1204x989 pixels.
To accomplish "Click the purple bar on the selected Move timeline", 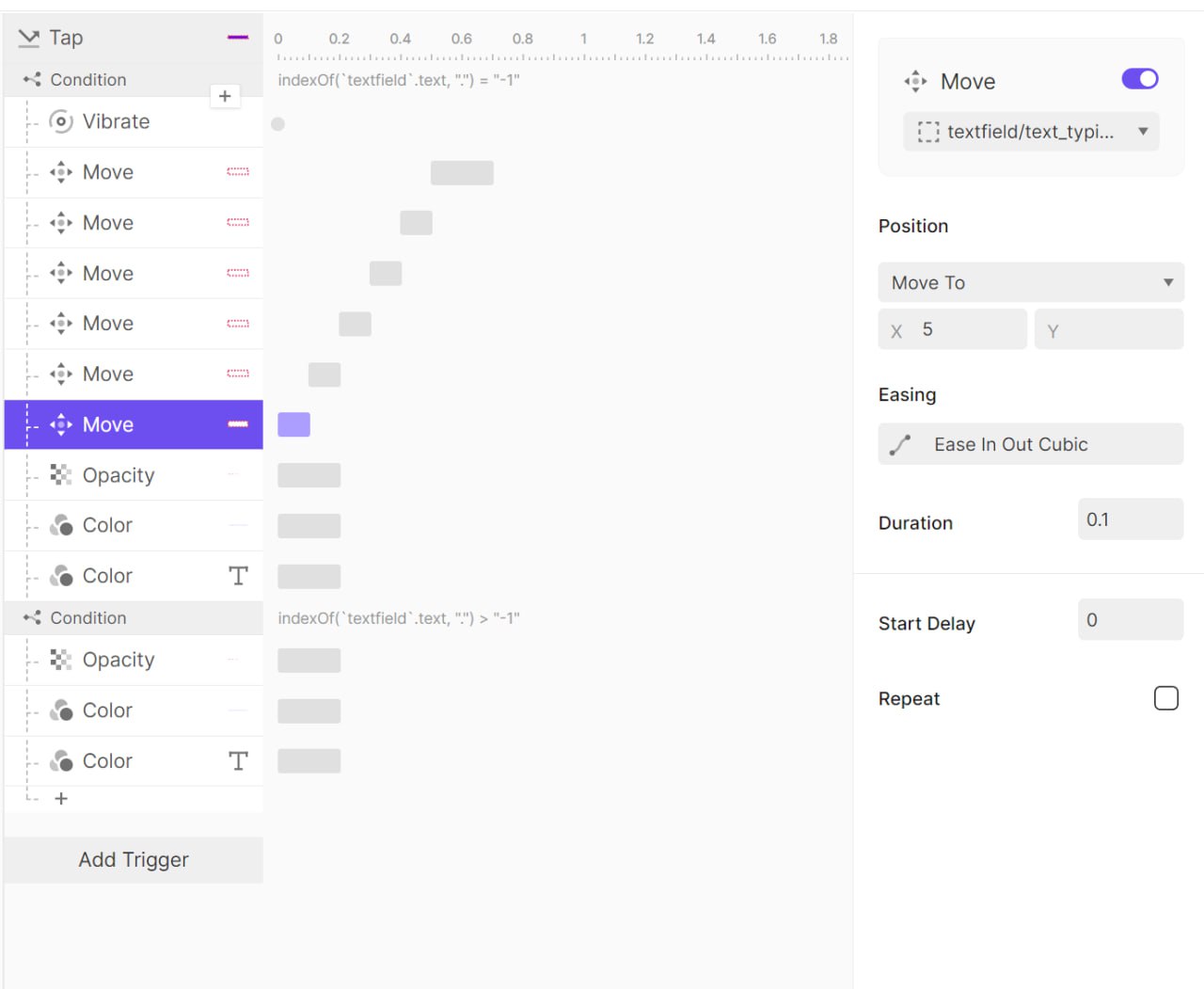I will (x=293, y=424).
